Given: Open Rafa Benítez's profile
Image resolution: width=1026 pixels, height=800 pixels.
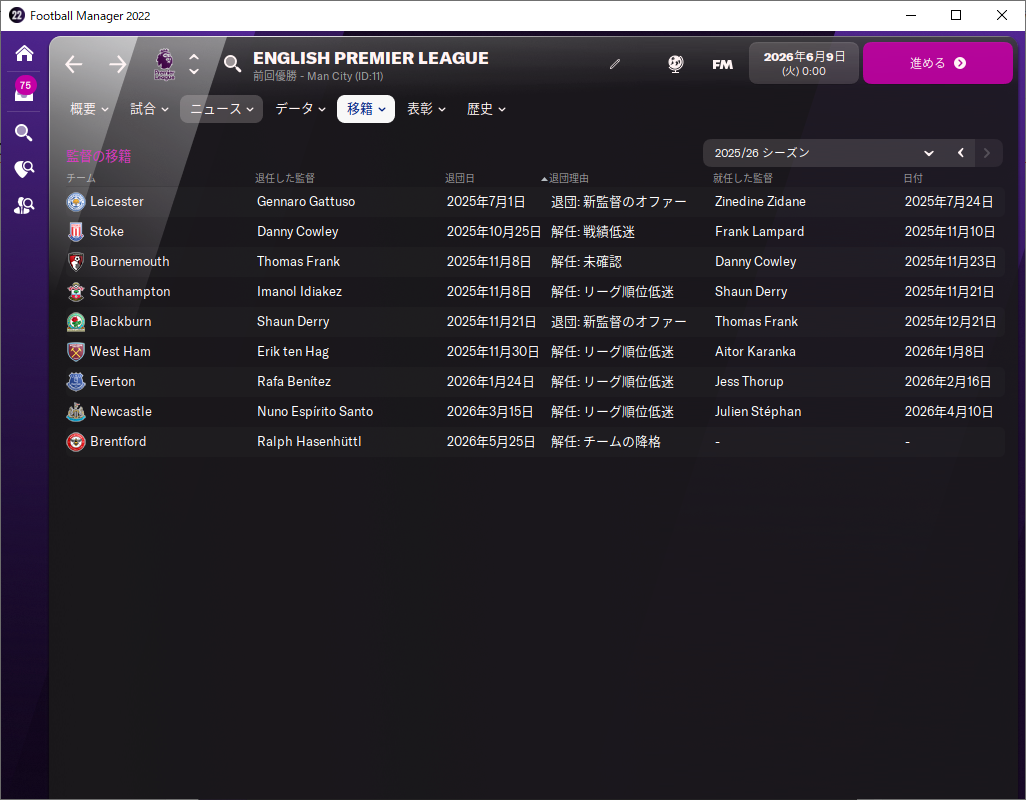Looking at the screenshot, I should (294, 381).
